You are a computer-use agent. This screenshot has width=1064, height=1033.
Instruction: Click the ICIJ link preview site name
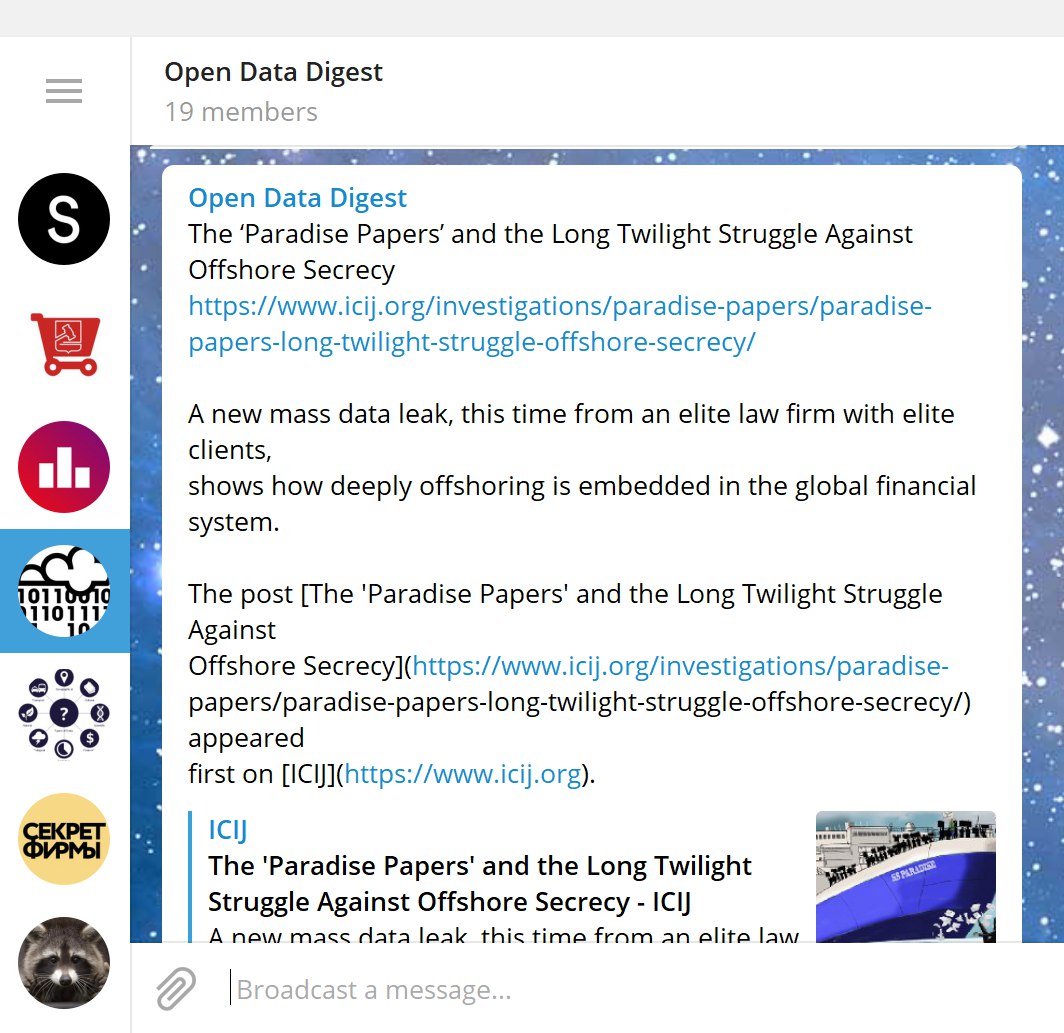(227, 830)
